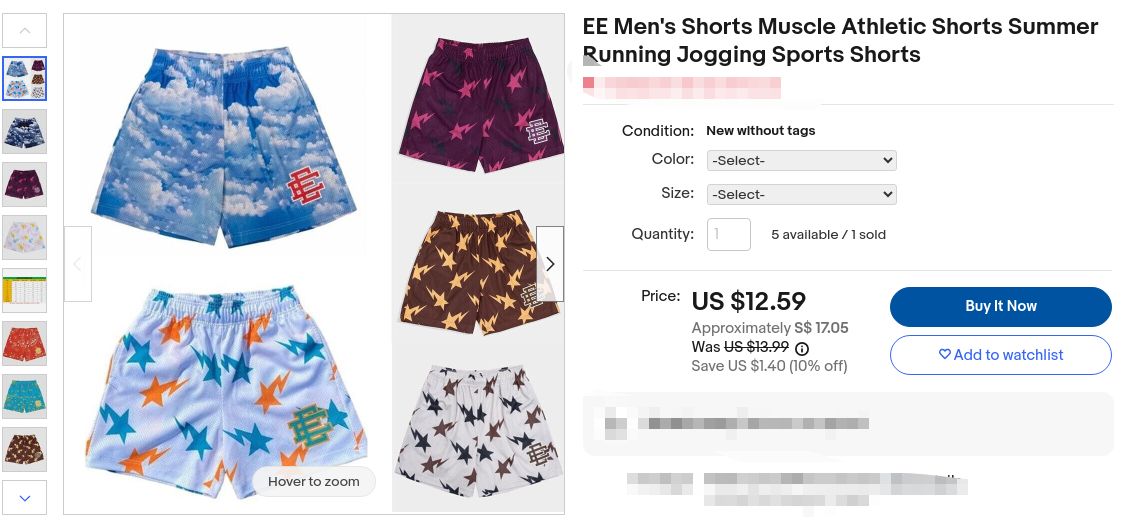Select the maroon star shorts thumbnail
This screenshot has width=1132, height=523.
click(25, 184)
